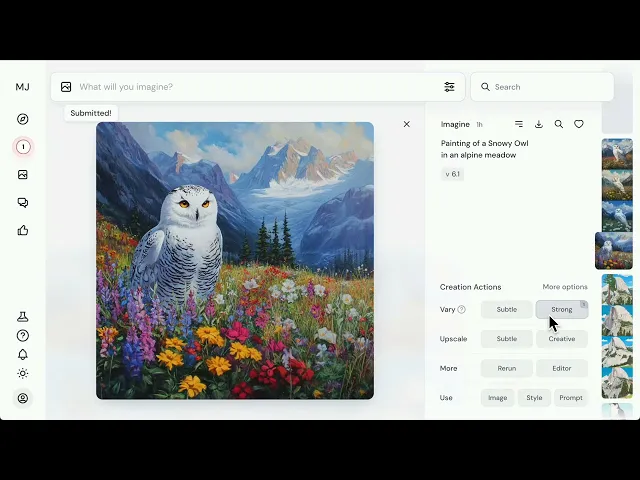Click the magnifier icon in the Search box

point(485,87)
